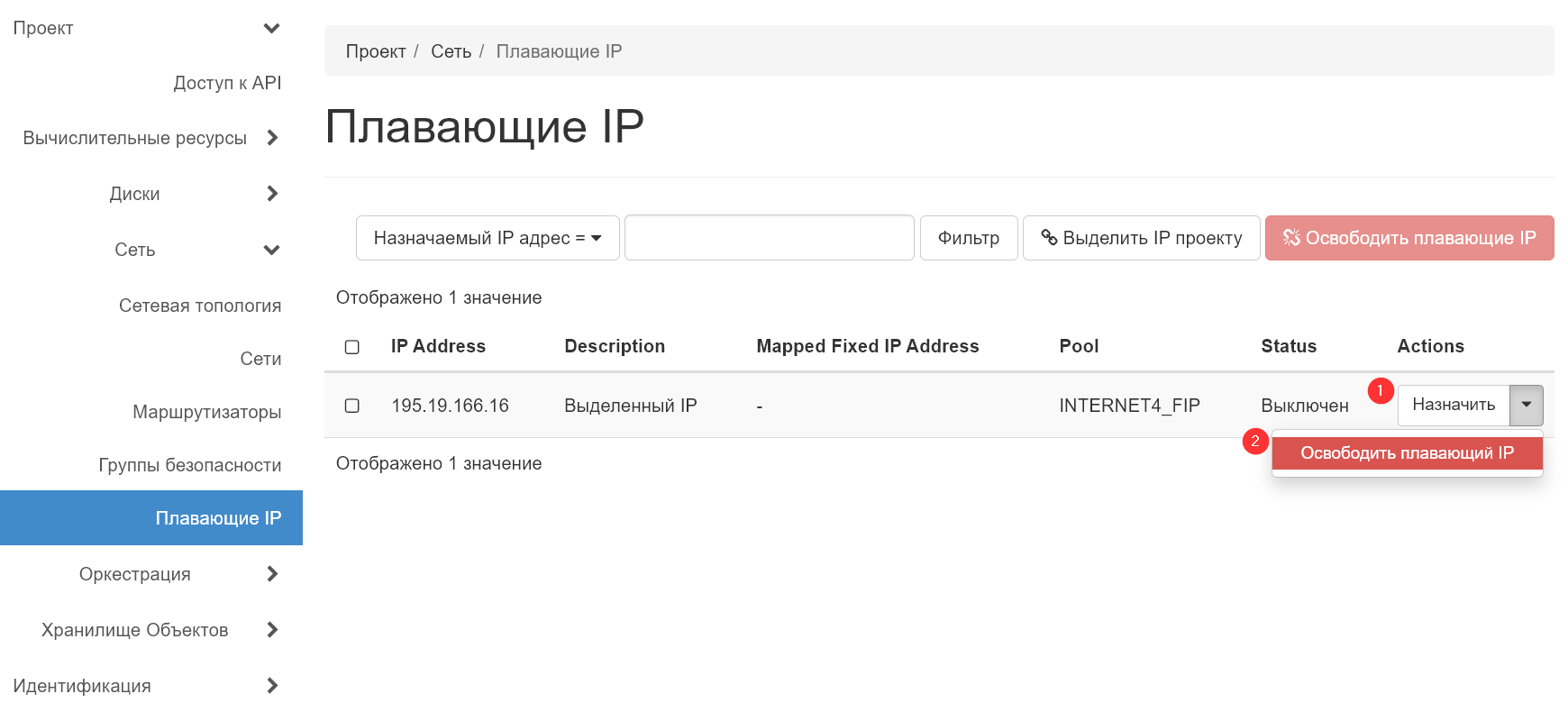Collapse the Проект section chevron
1568x703 pixels.
pos(271,28)
